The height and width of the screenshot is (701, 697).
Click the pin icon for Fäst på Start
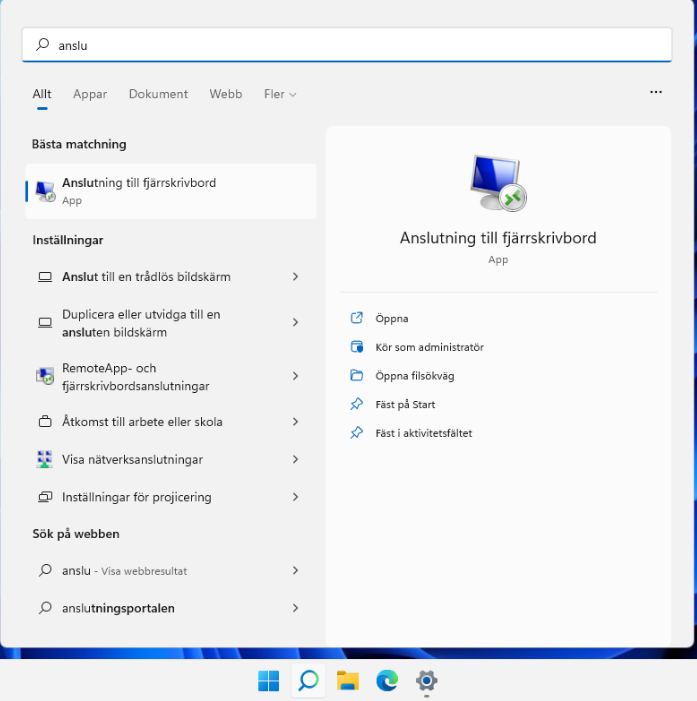(x=356, y=404)
